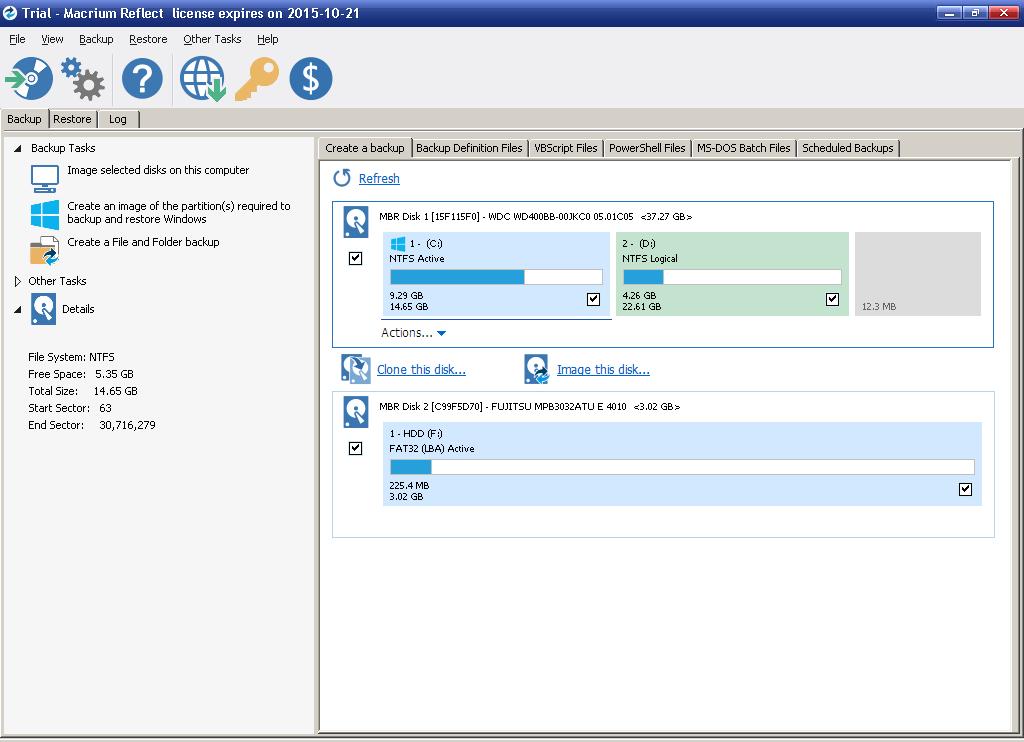Open settings via the gears toolbar icon
The height and width of the screenshot is (742, 1024).
(x=83, y=79)
